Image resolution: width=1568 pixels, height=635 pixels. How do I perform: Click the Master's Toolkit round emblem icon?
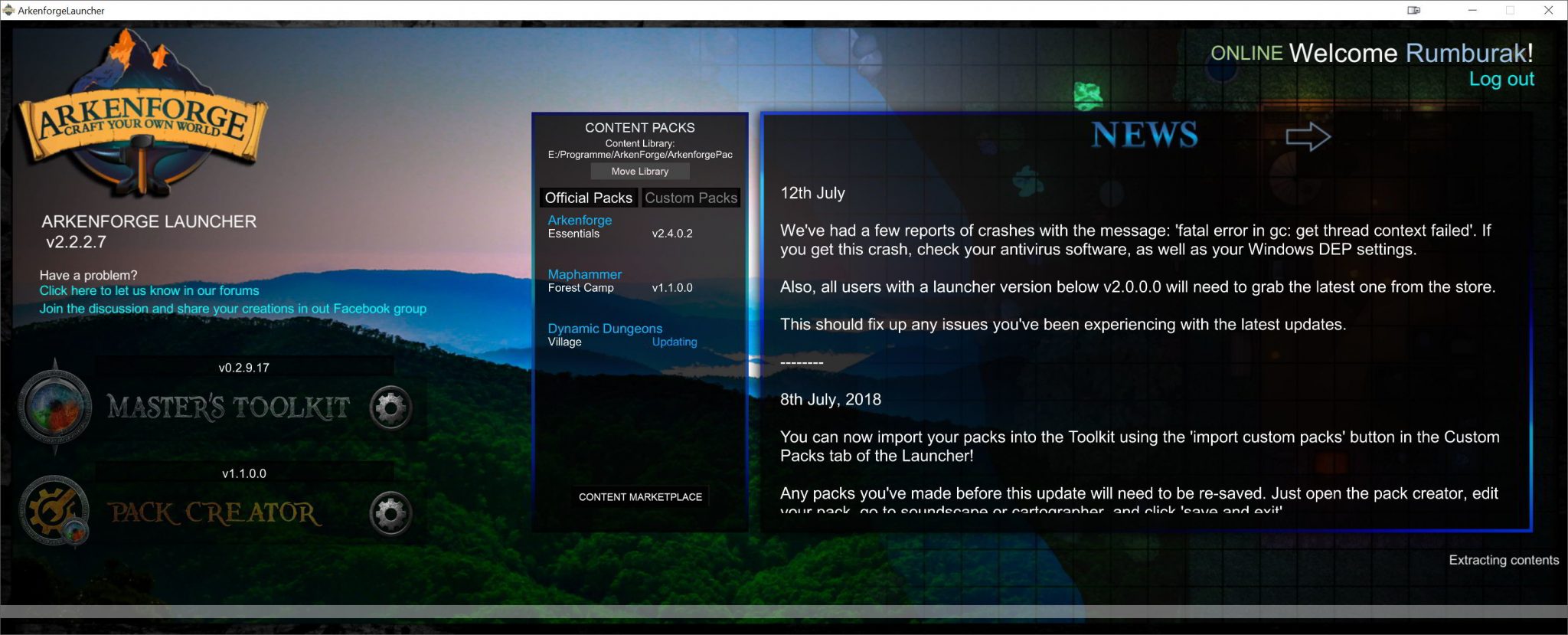pos(55,407)
